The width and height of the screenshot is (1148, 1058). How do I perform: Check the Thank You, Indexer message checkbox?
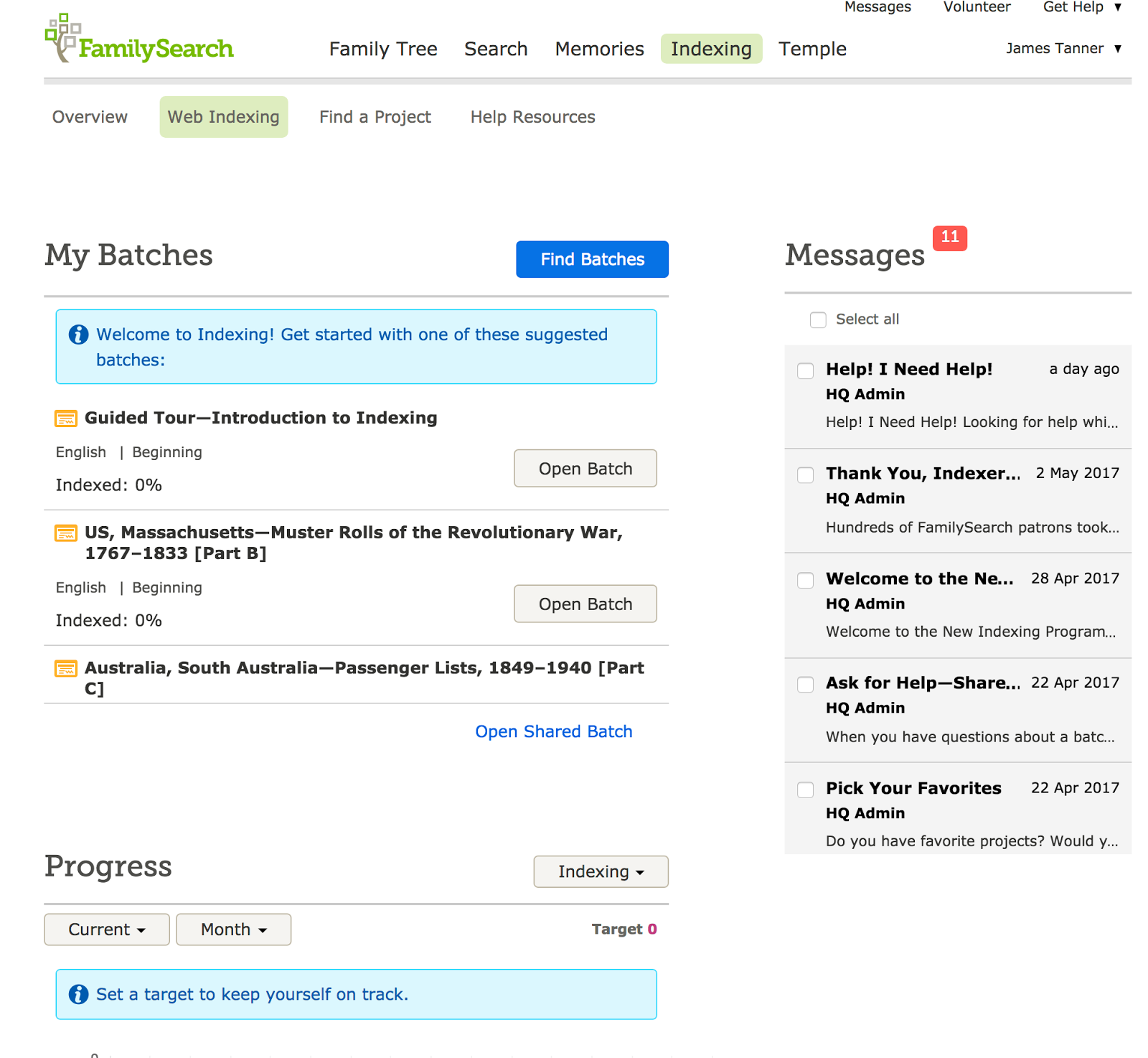point(806,475)
